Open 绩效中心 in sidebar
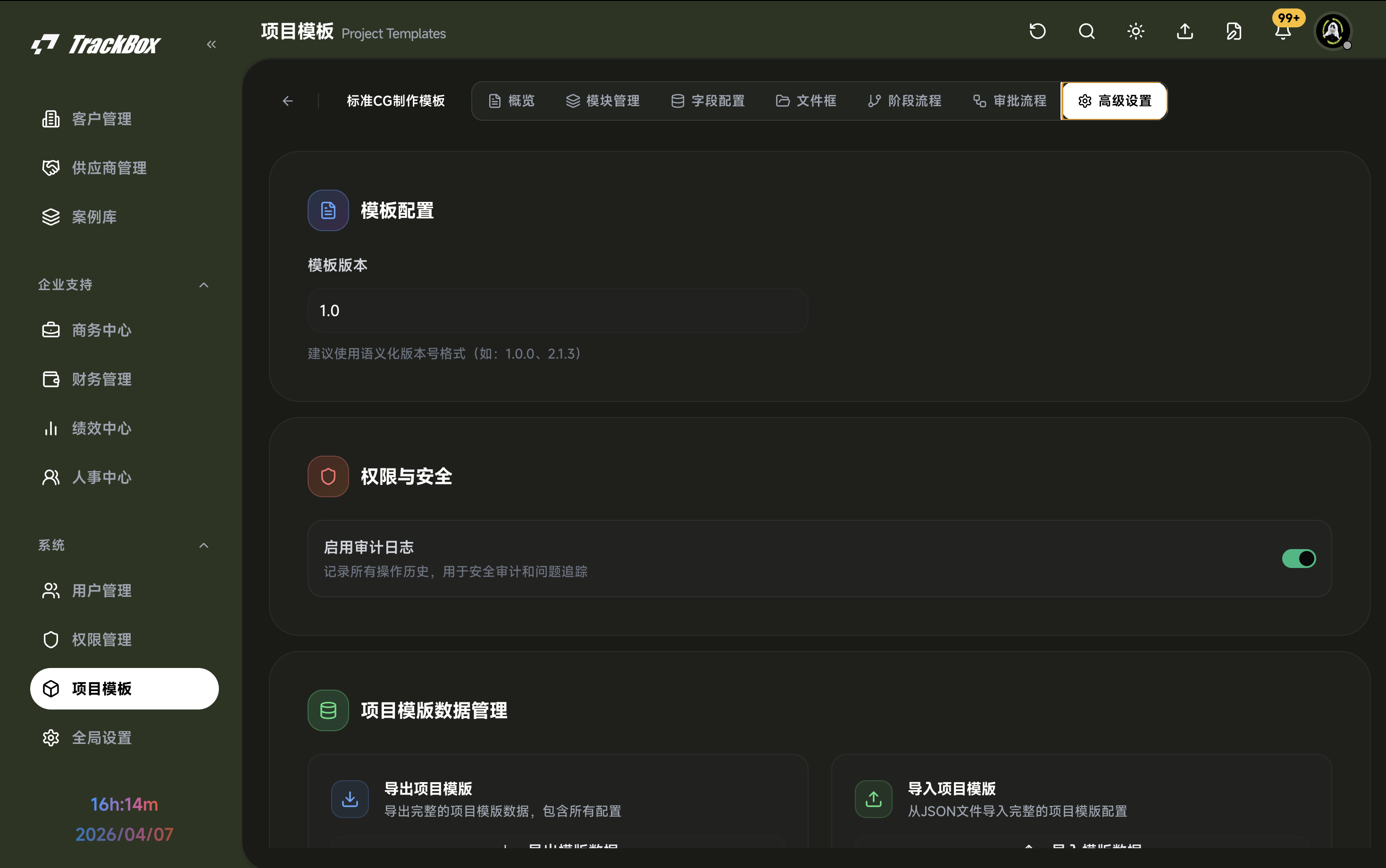Screen dimensions: 1386x868 [x=124, y=428]
